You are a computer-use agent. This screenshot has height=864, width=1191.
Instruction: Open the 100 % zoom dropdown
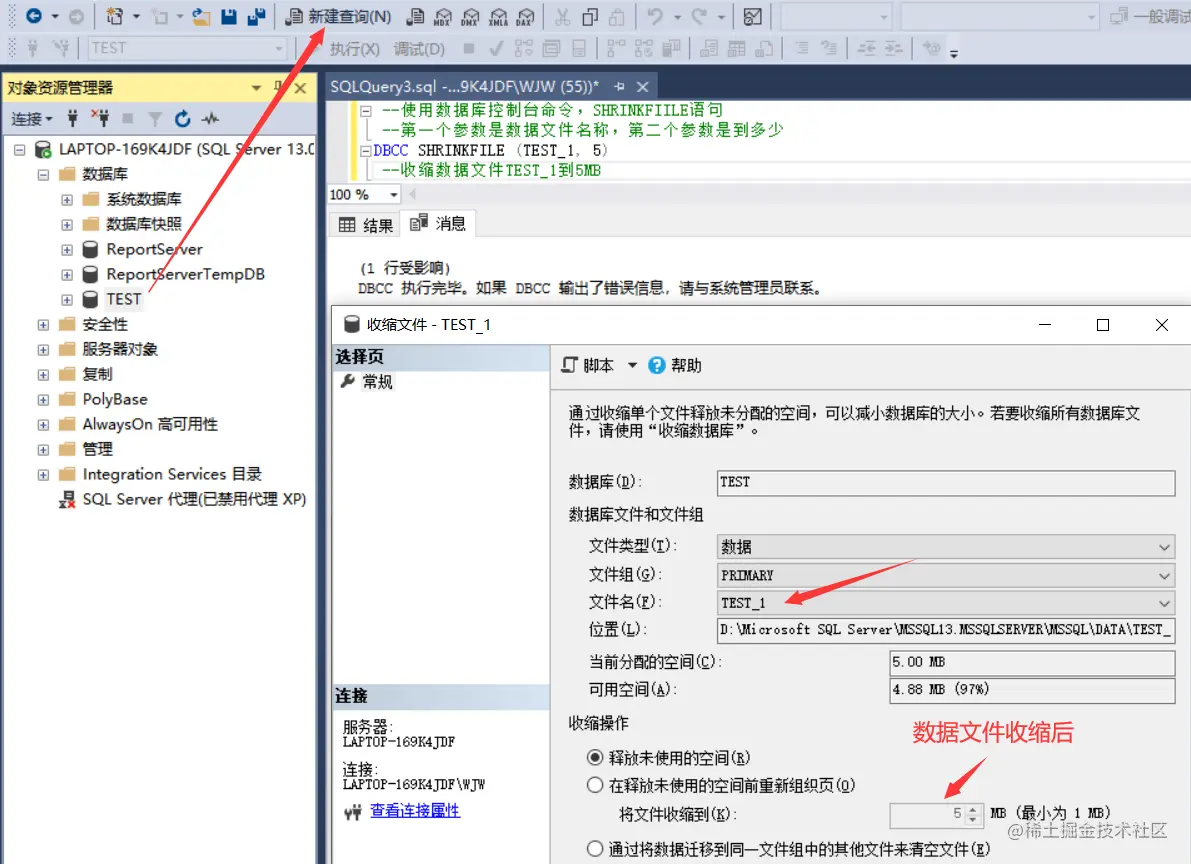pyautogui.click(x=393, y=195)
